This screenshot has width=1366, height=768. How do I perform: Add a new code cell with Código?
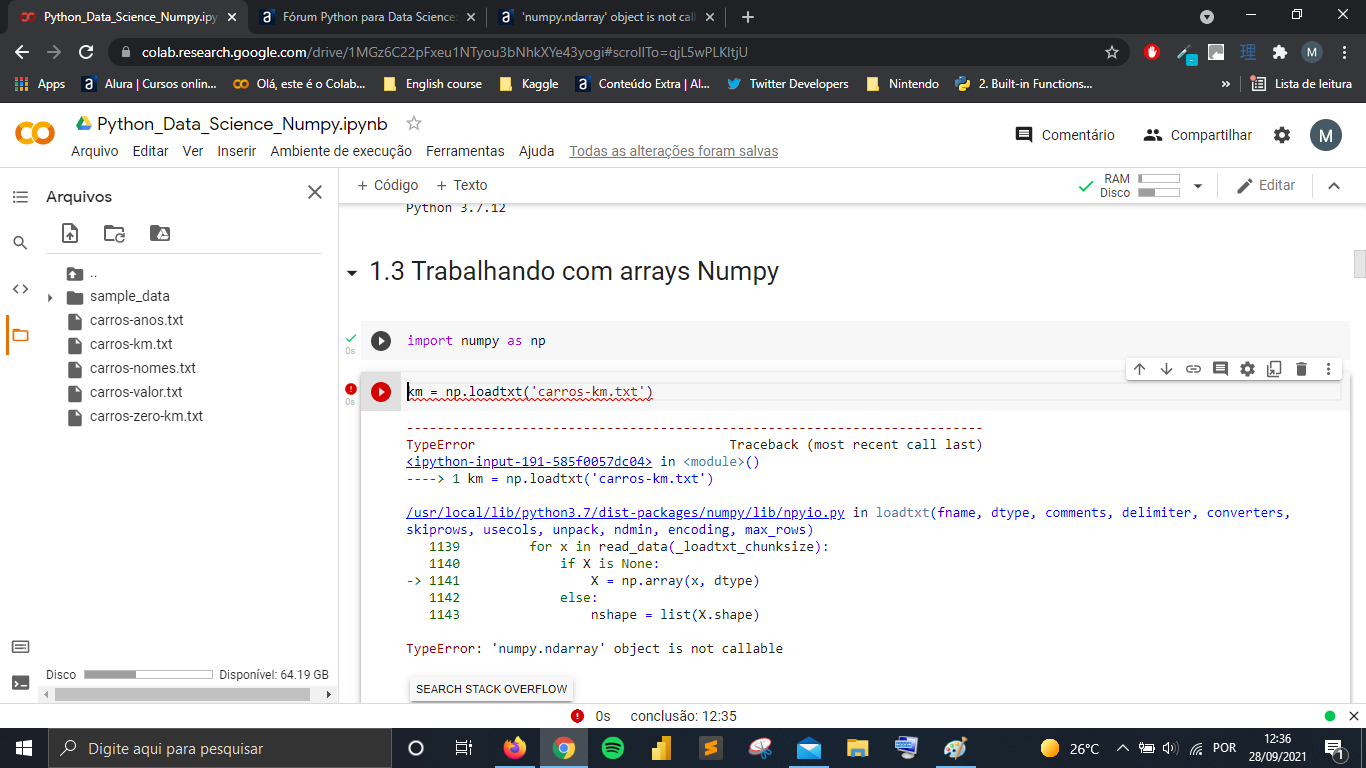(387, 185)
